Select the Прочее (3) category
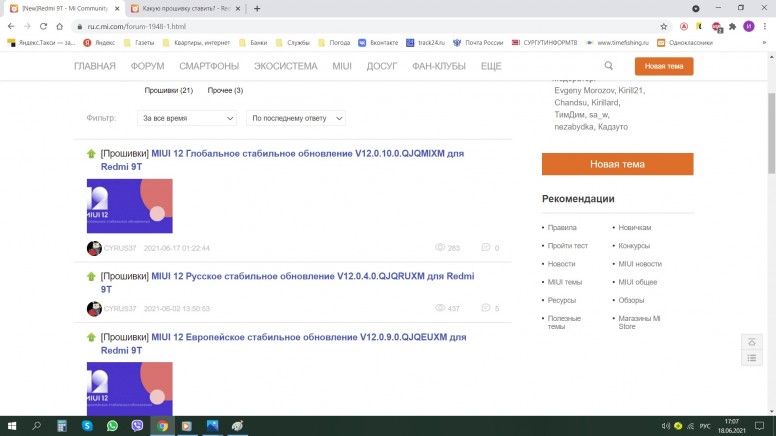 click(x=225, y=91)
